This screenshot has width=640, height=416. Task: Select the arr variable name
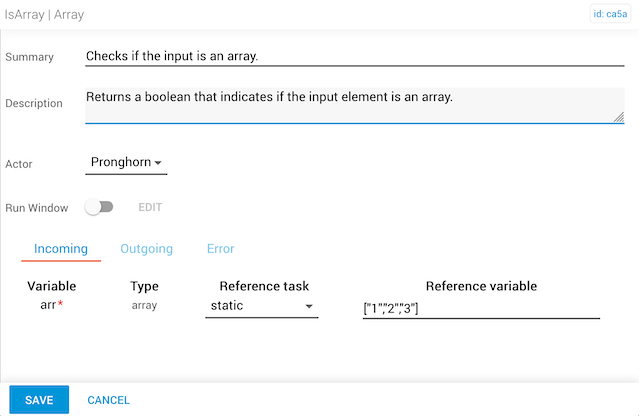[48, 306]
